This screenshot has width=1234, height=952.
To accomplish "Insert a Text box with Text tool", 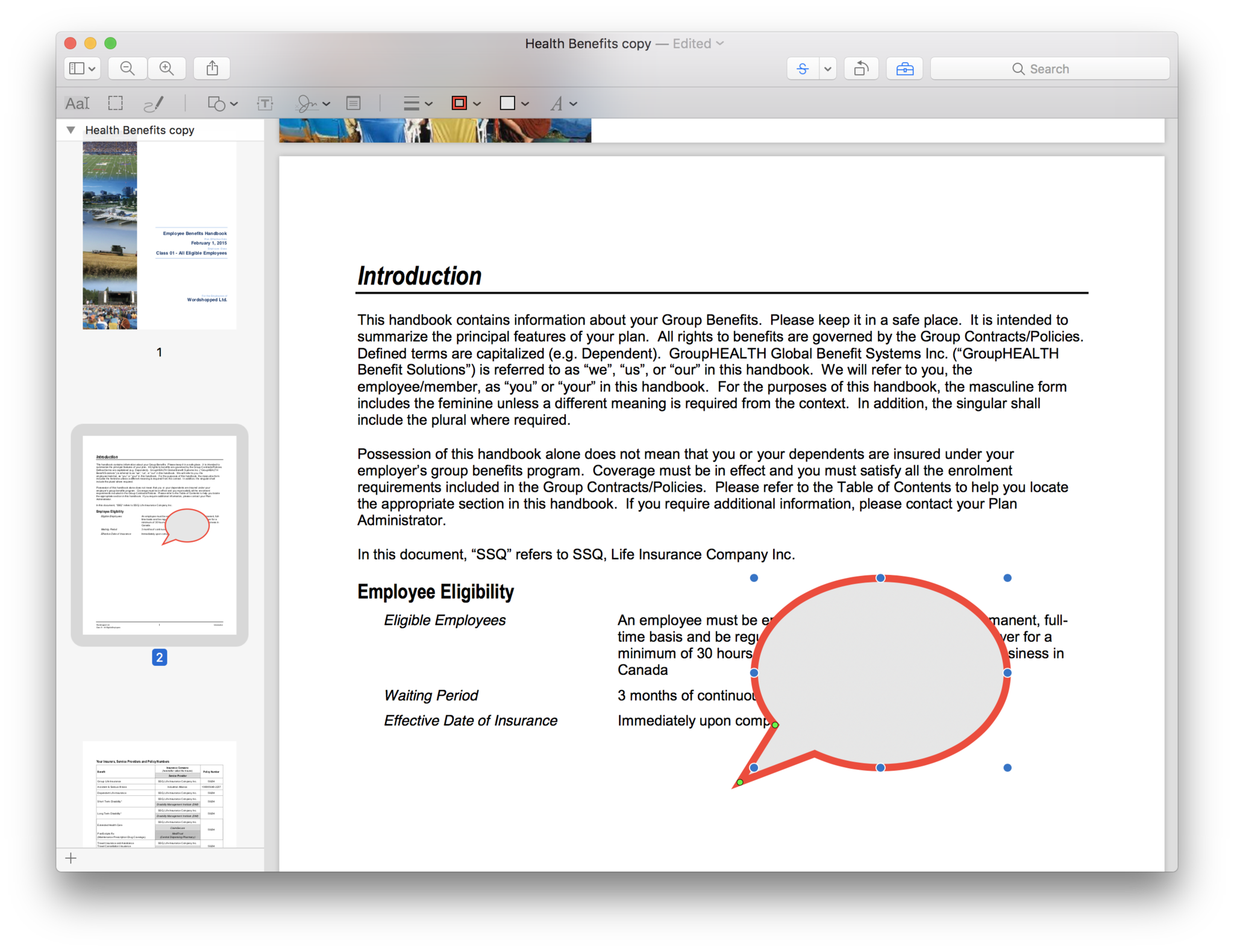I will (265, 104).
